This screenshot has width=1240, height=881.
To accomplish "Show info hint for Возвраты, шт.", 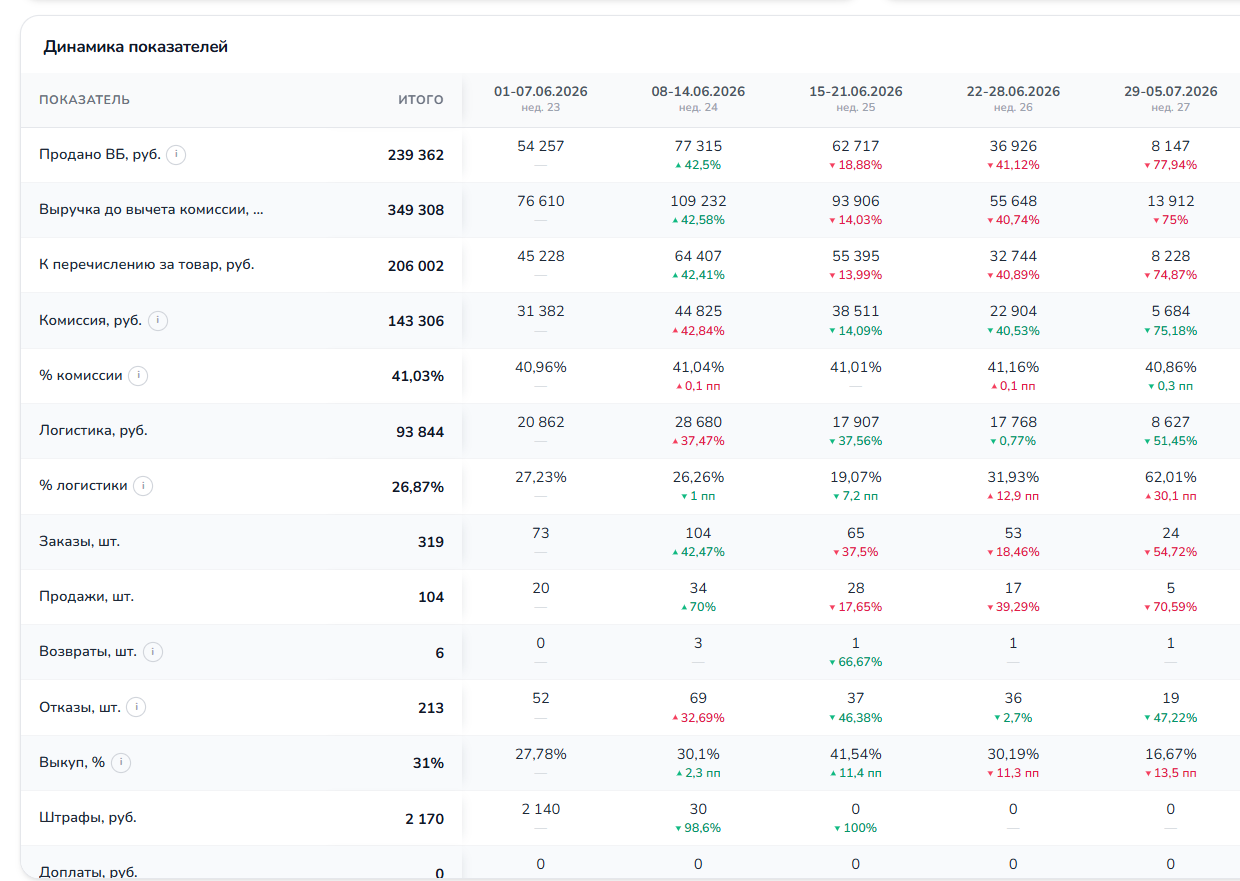I will point(153,652).
